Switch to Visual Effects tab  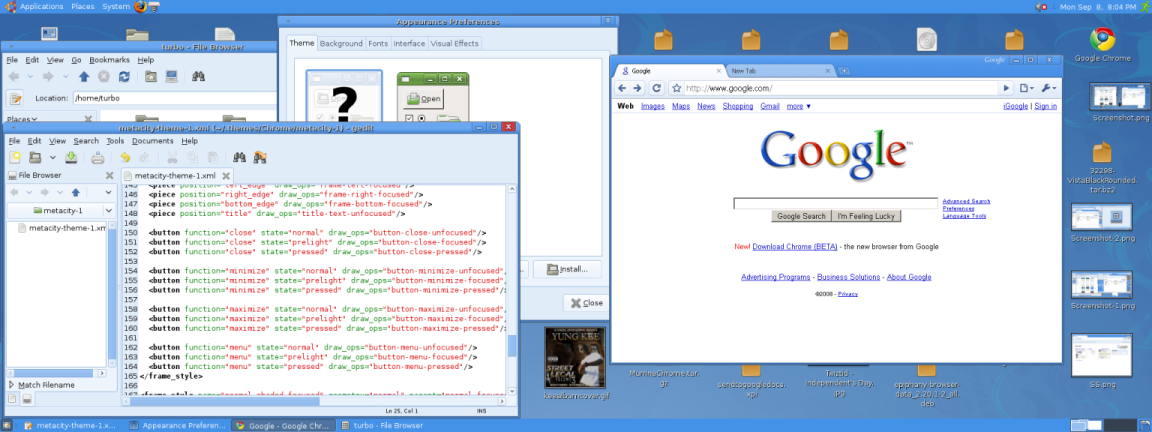(454, 43)
